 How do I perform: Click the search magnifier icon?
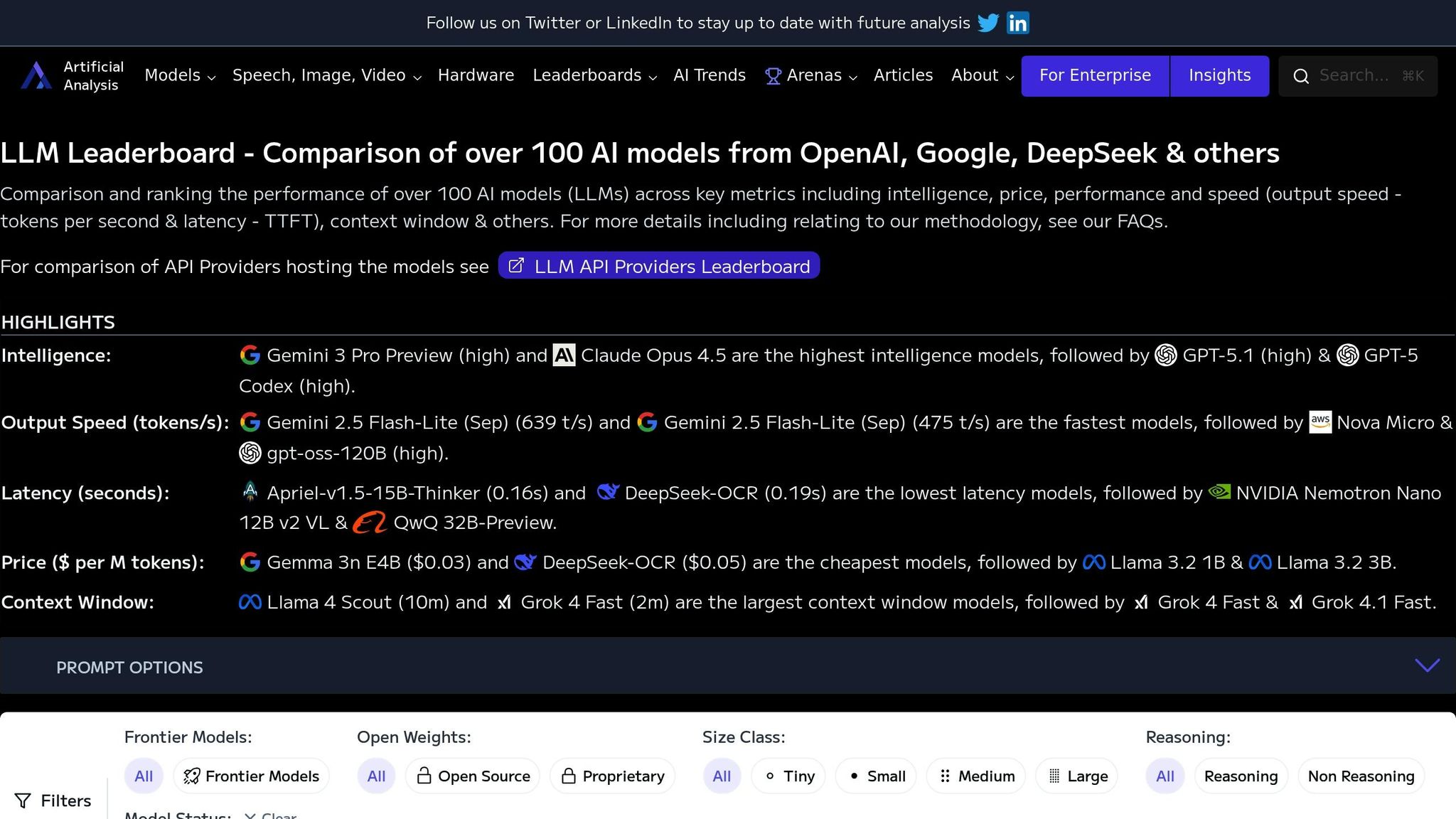coord(1302,75)
